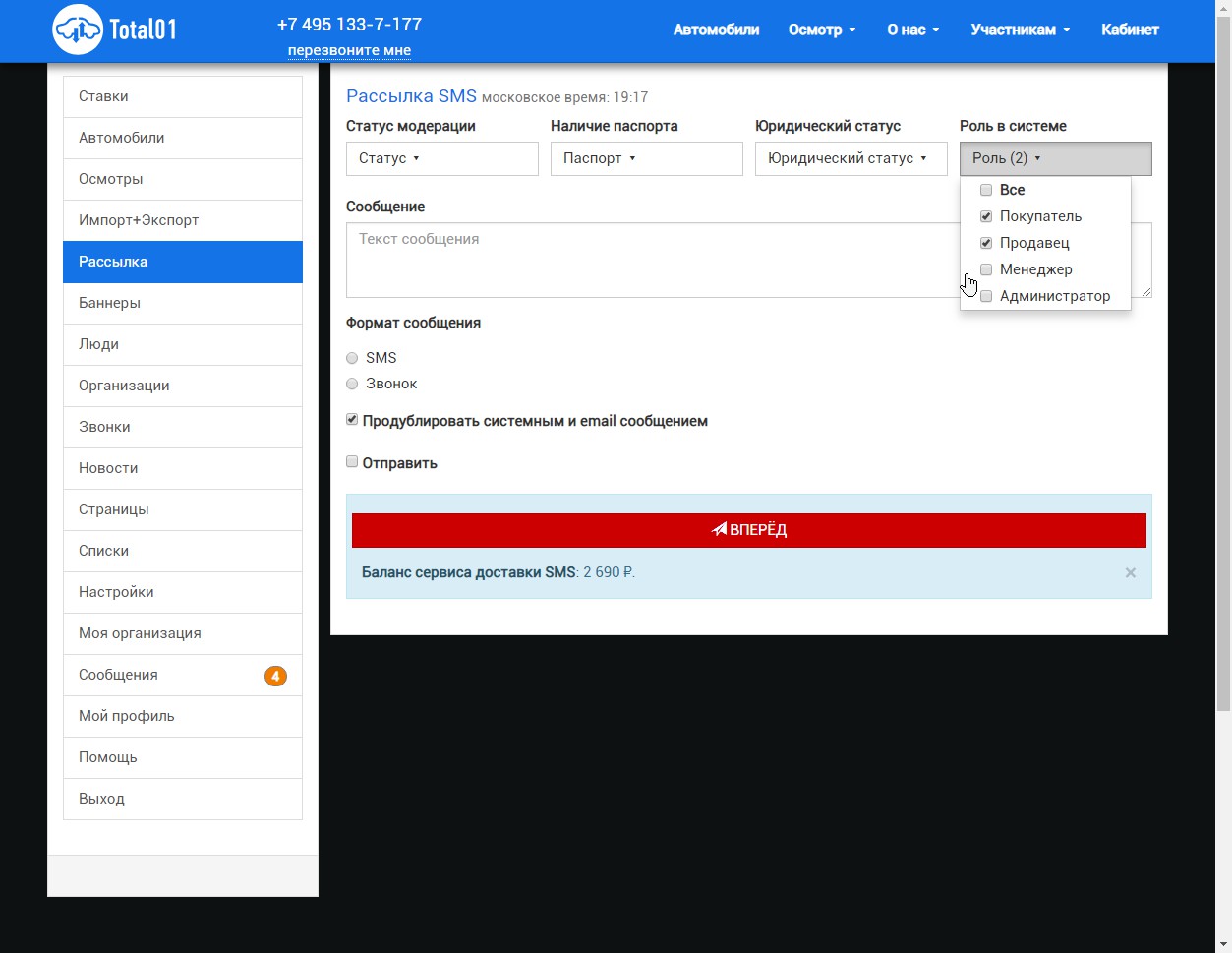Untick Продублировать системным и email сообщением
The width and height of the screenshot is (1232, 953).
pos(352,420)
